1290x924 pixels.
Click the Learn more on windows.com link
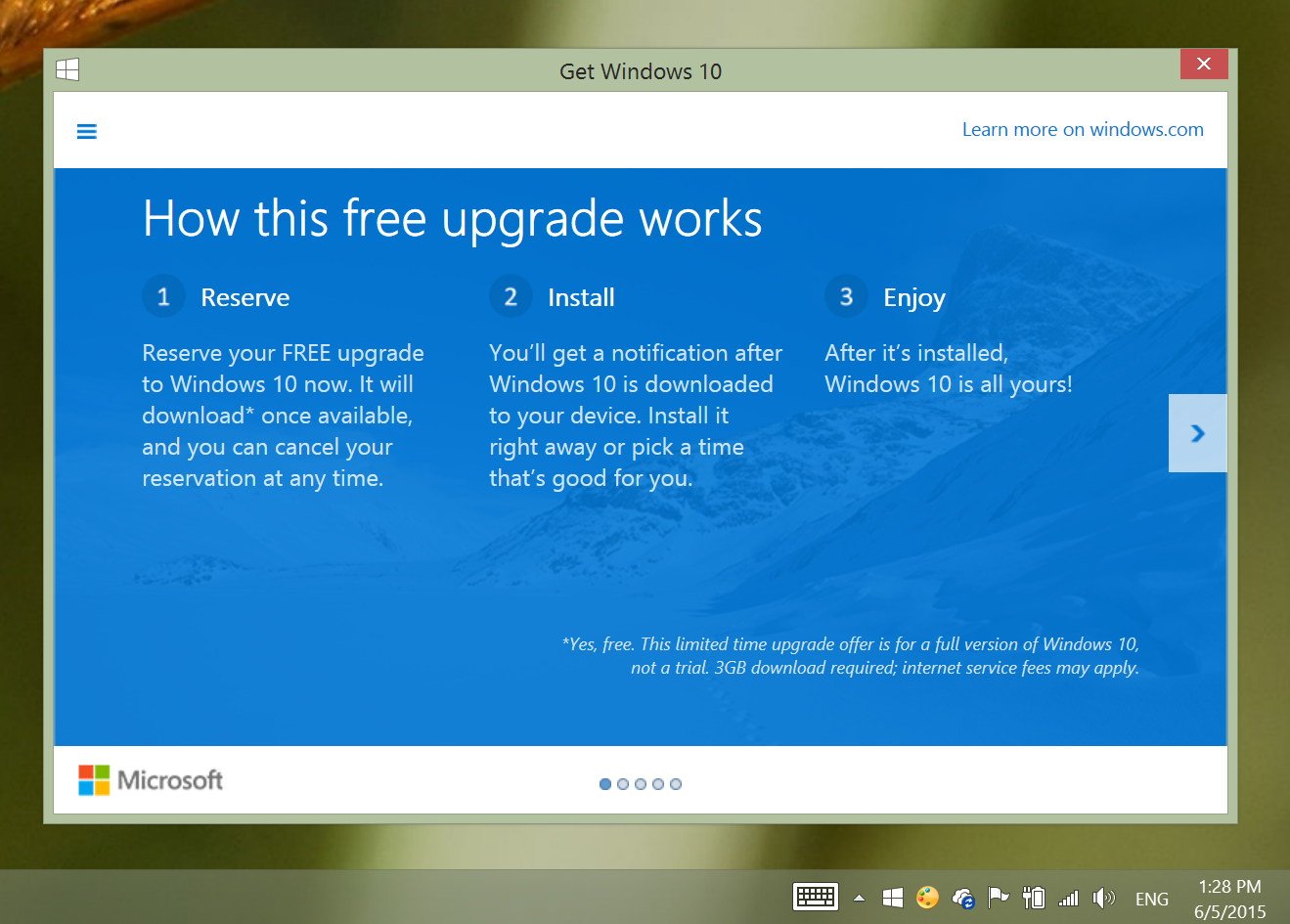coord(1083,130)
